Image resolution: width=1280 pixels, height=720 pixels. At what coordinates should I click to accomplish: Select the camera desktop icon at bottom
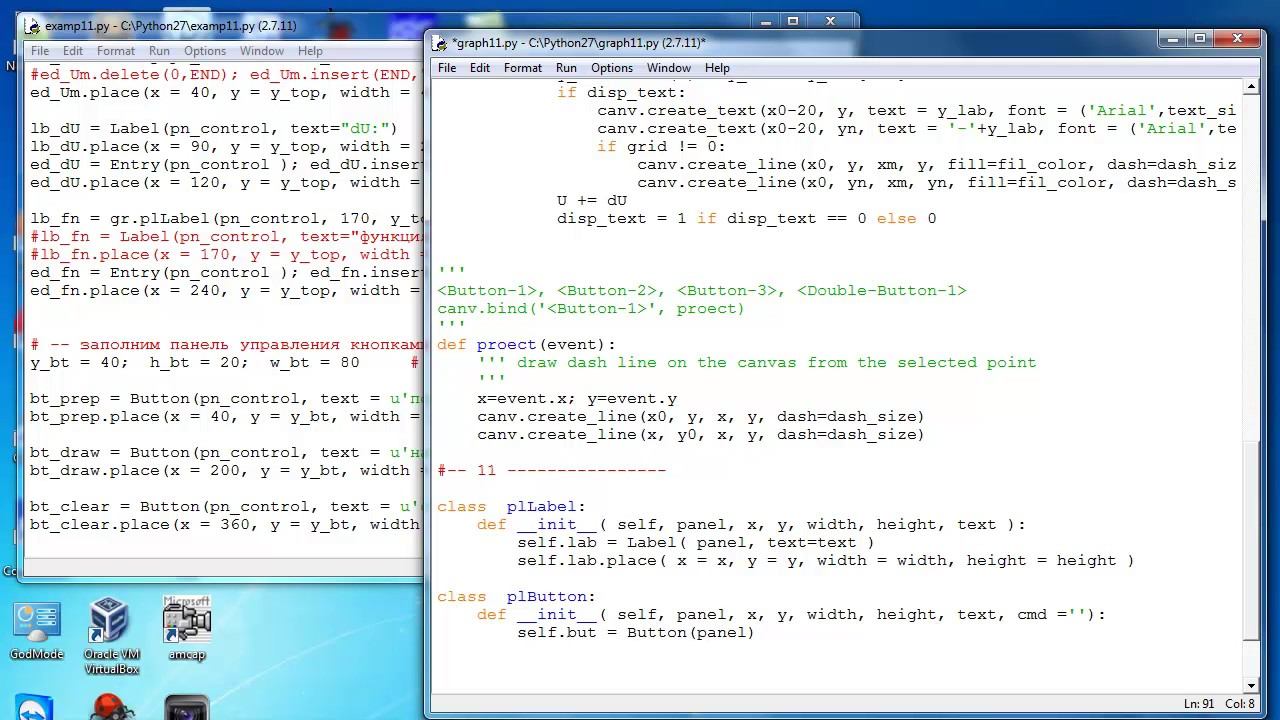tap(187, 708)
